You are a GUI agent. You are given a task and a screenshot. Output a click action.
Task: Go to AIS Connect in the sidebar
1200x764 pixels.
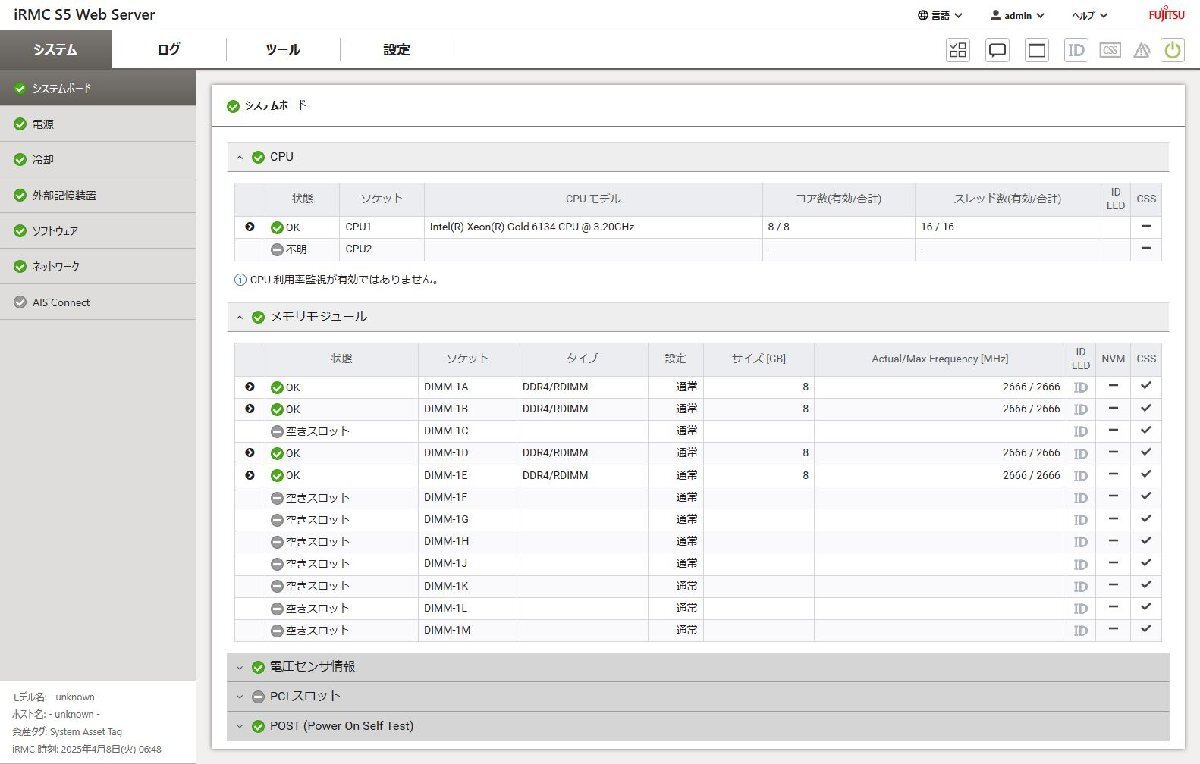(98, 302)
